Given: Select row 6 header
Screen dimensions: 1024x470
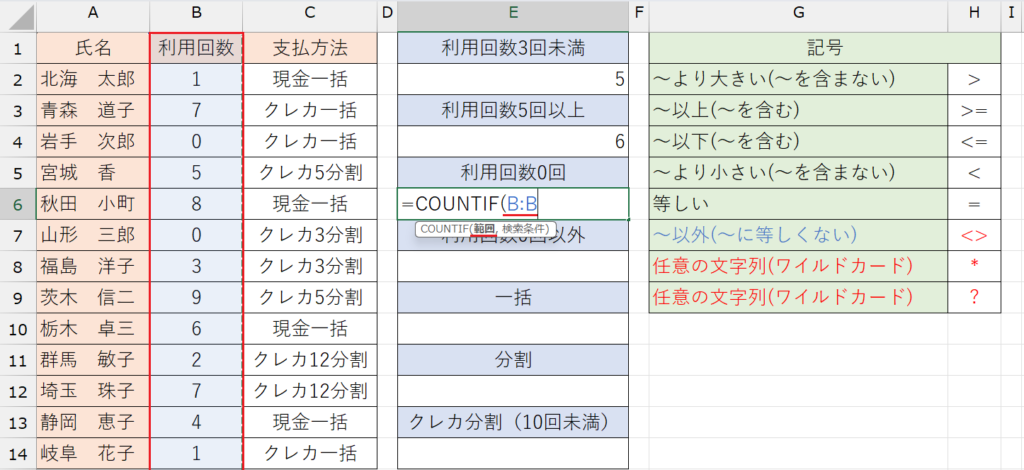Looking at the screenshot, I should (x=18, y=204).
